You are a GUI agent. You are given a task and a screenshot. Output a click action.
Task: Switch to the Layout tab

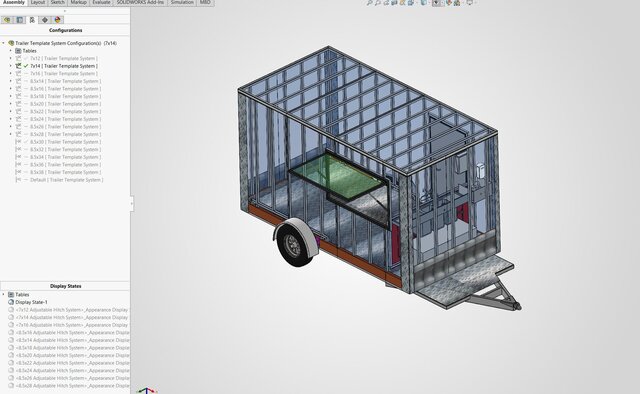tap(38, 2)
